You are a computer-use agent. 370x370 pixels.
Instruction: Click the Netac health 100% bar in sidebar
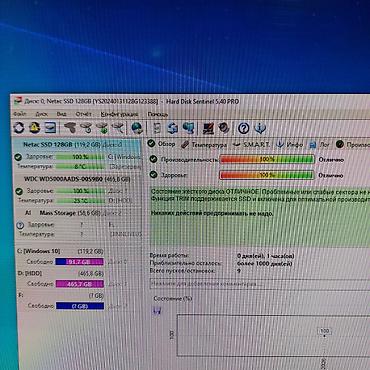pyautogui.click(x=80, y=157)
